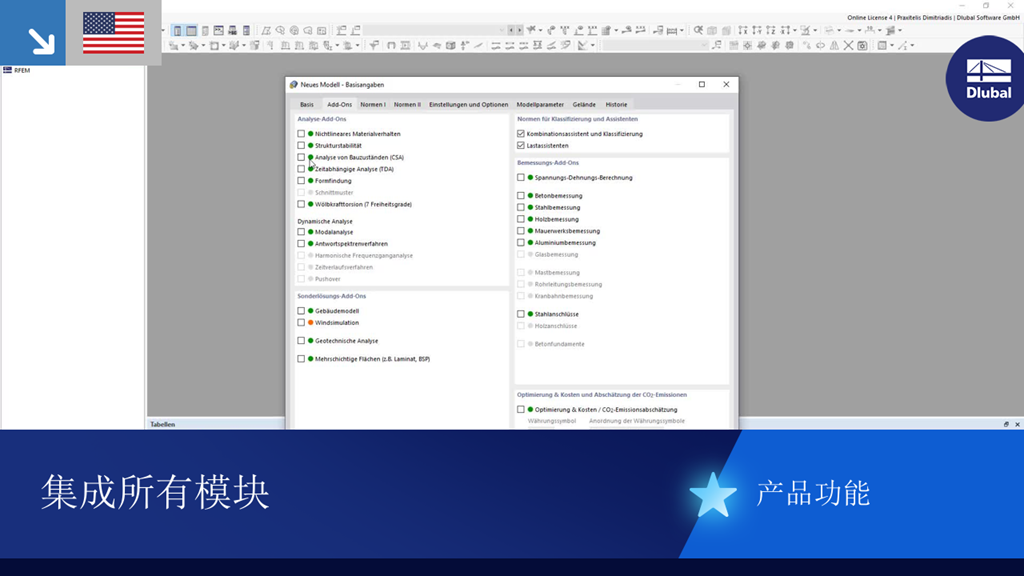Enable Optimierung & Kosten CO2 checkbox
Viewport: 1024px width, 576px height.
click(x=520, y=409)
